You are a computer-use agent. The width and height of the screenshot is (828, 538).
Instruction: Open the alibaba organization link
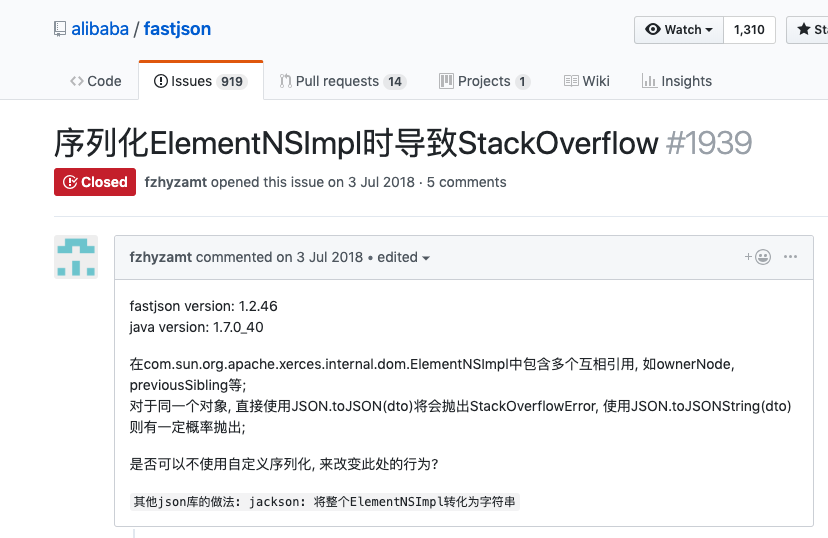point(100,29)
